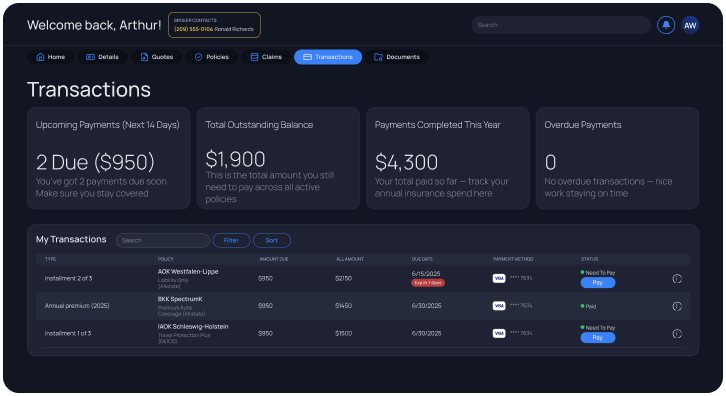Click the DUE DATE column header
Viewport: 726px width, 396px height.
pos(422,259)
